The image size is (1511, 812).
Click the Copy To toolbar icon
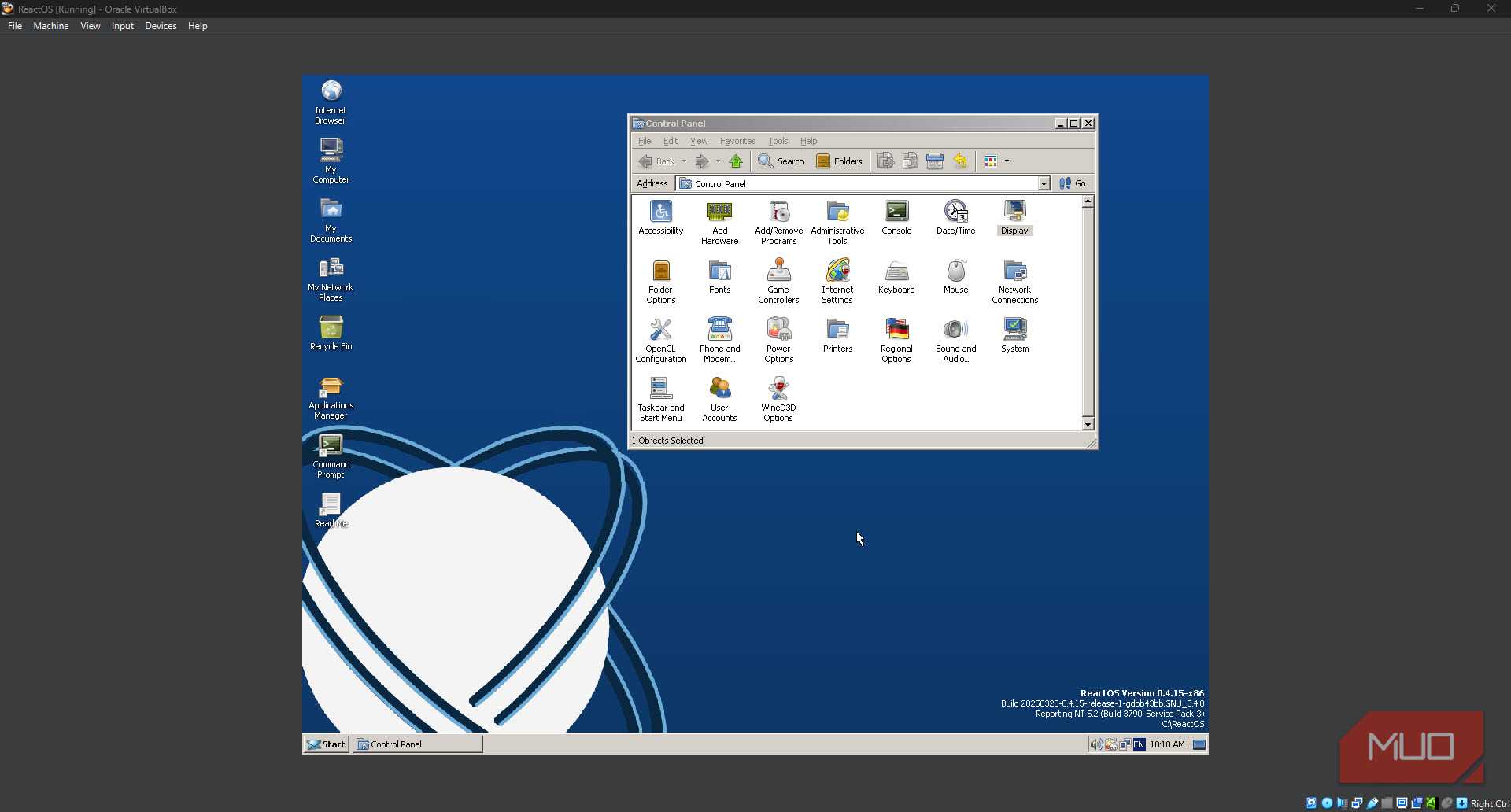(x=911, y=161)
